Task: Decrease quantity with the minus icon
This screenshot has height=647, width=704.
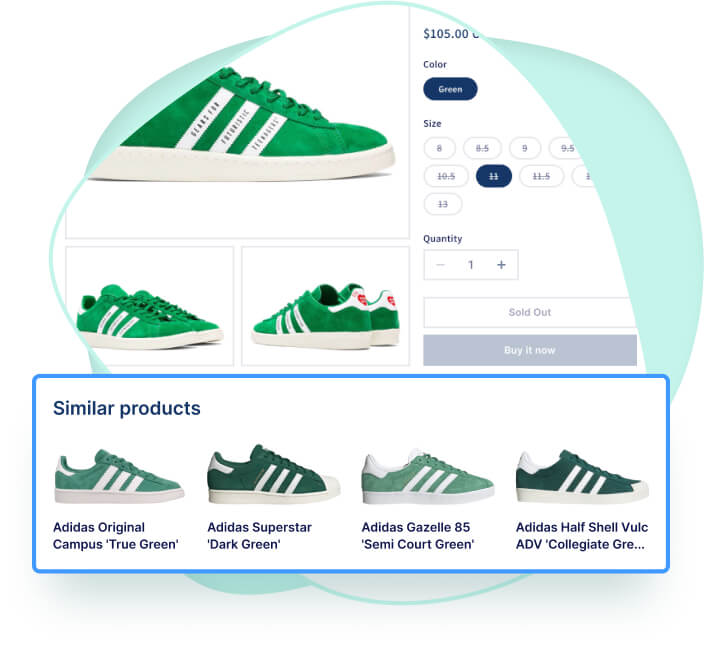Action: pos(440,265)
